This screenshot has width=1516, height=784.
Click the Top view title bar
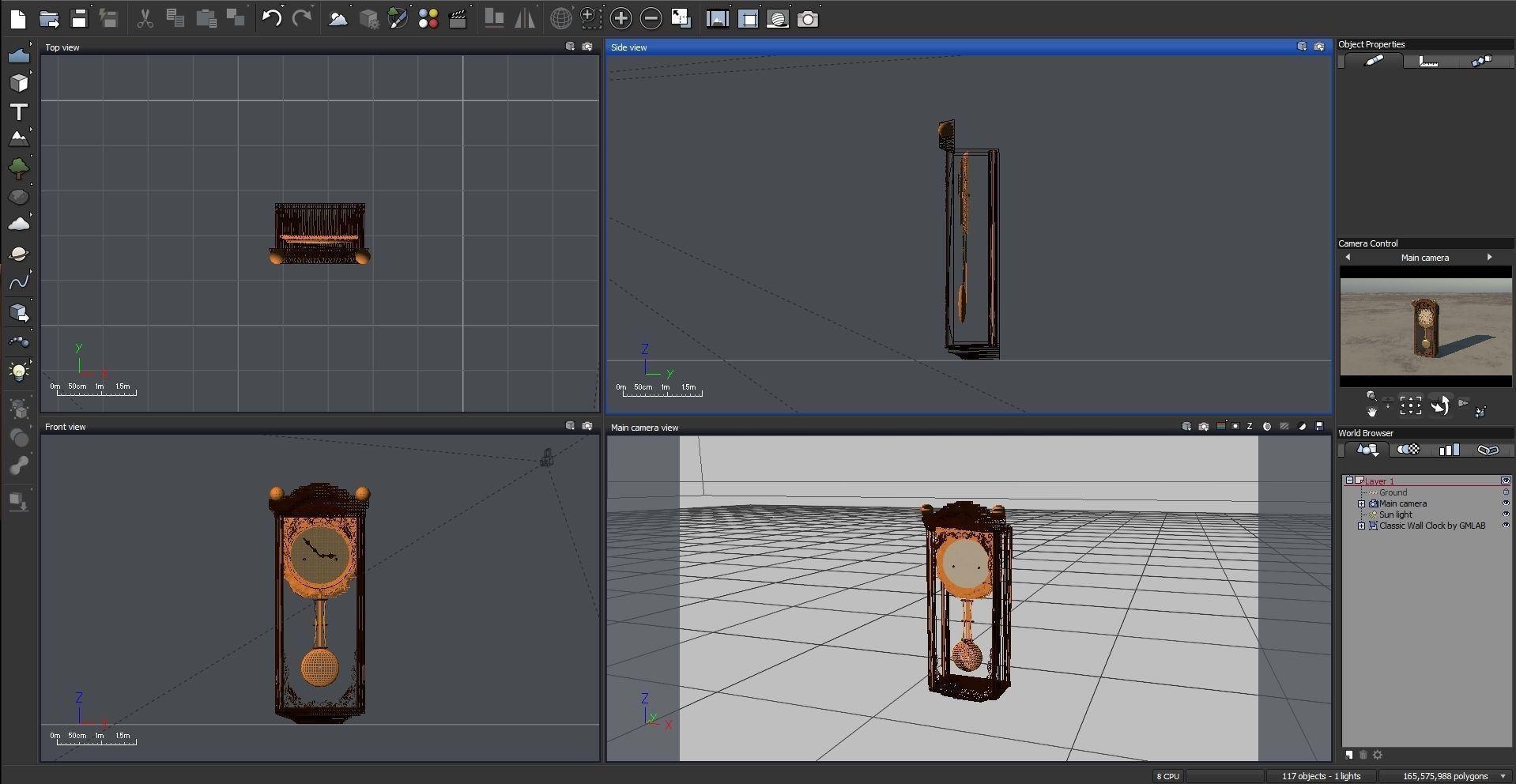320,47
